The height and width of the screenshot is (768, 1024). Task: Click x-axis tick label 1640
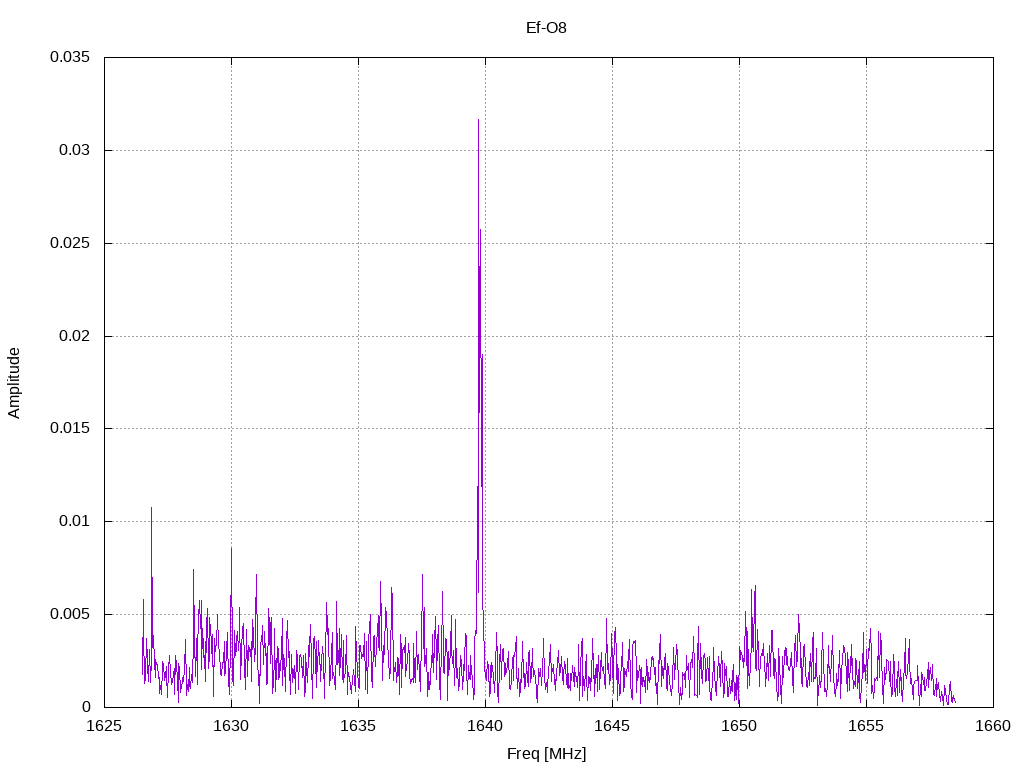click(x=485, y=726)
